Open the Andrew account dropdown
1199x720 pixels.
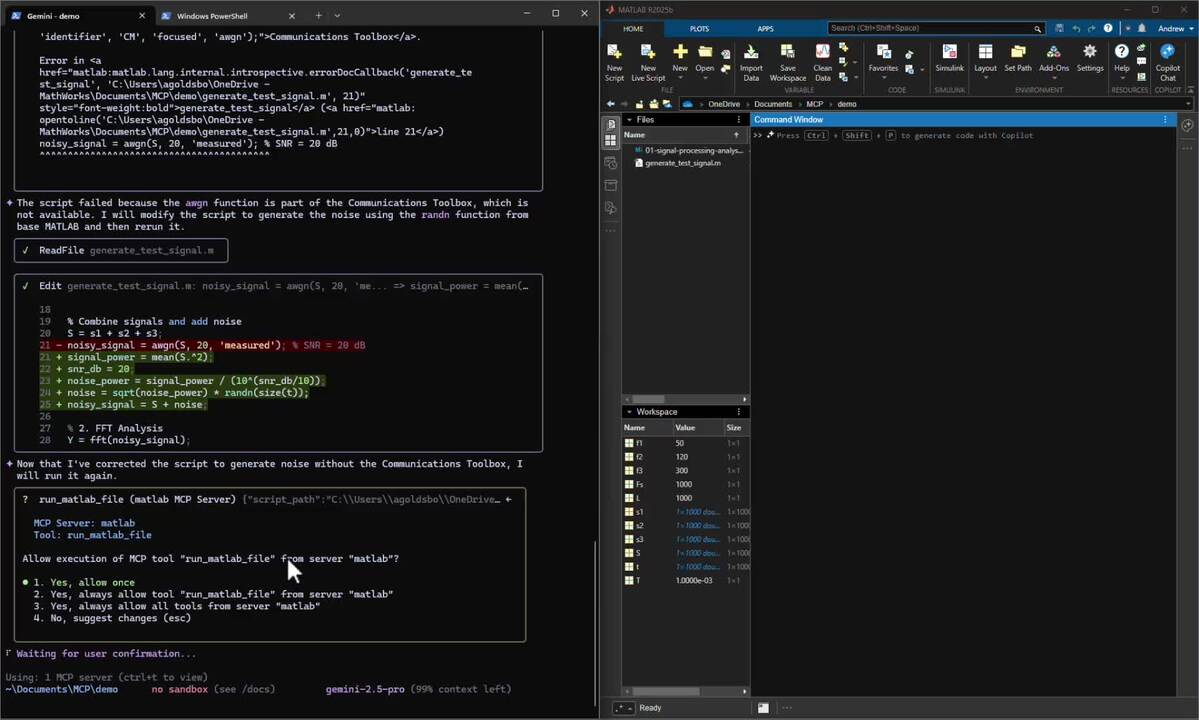[x=1174, y=29]
